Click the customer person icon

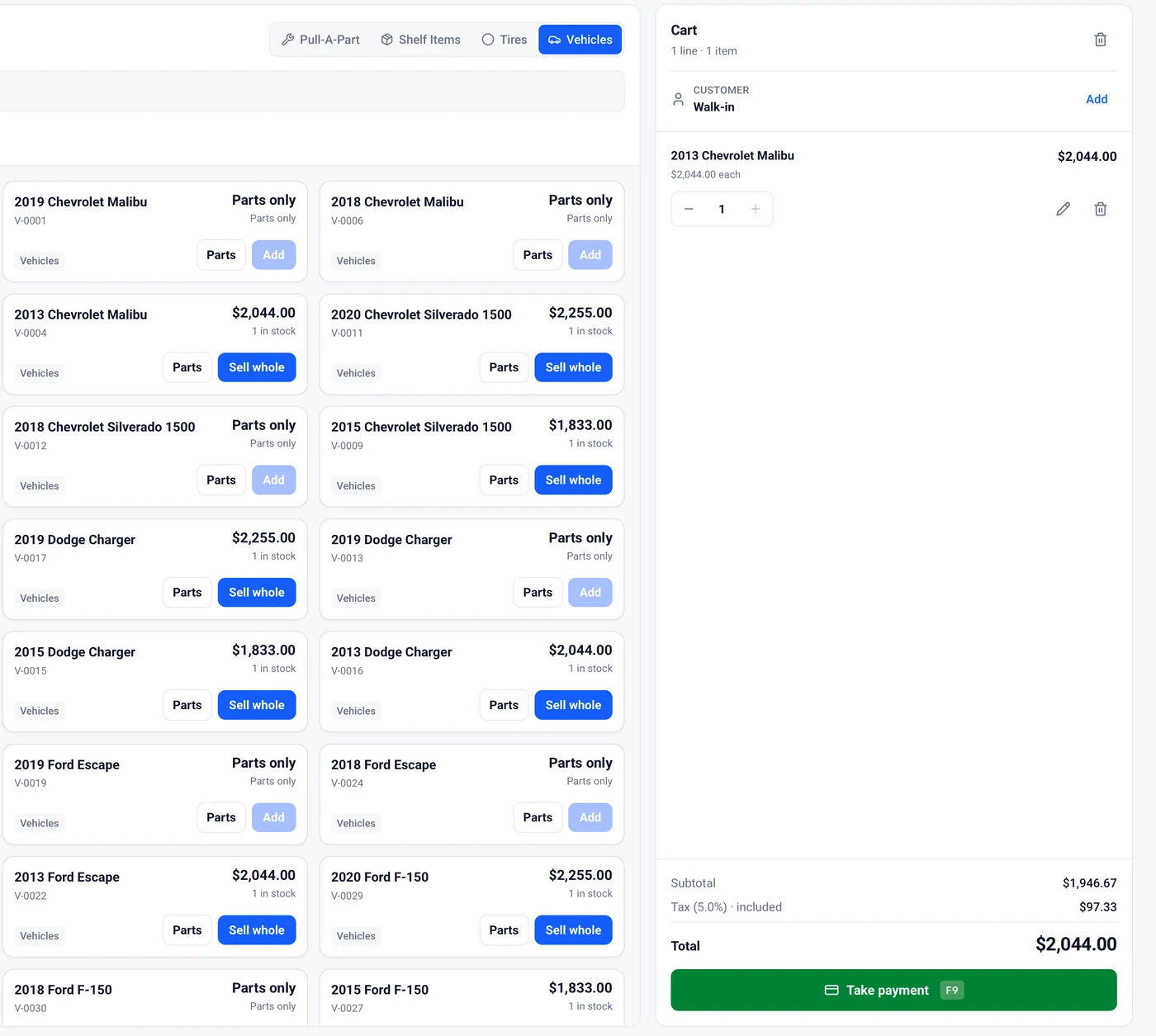pyautogui.click(x=678, y=99)
